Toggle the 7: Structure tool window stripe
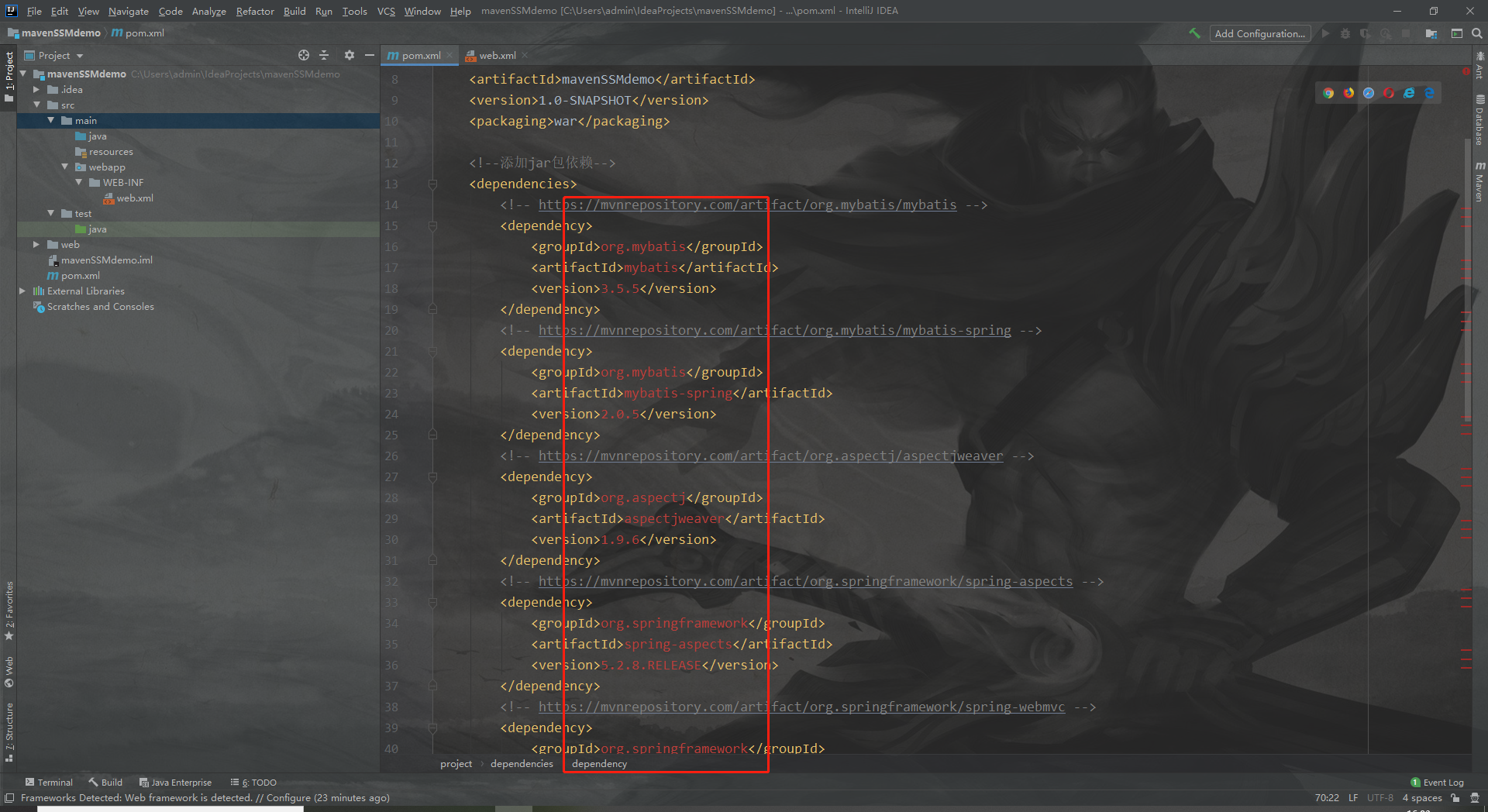The image size is (1488, 812). [x=9, y=732]
